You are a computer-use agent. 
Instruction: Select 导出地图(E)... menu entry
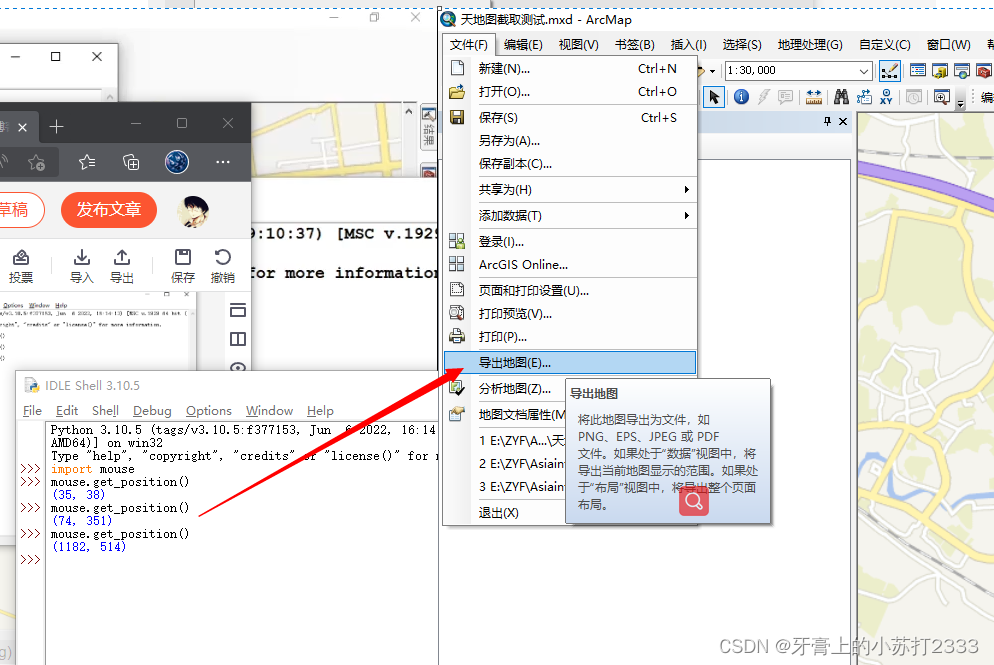click(570, 363)
